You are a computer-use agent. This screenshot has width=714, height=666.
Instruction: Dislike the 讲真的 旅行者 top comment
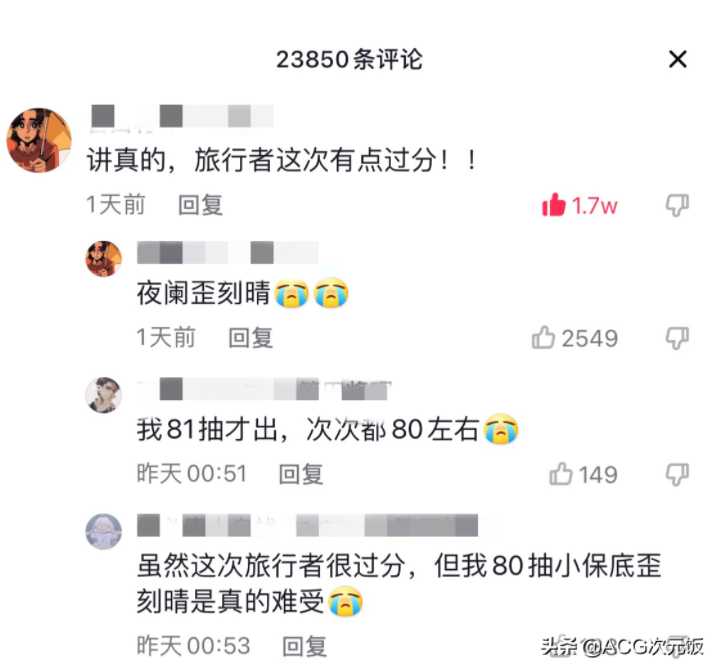pyautogui.click(x=677, y=205)
